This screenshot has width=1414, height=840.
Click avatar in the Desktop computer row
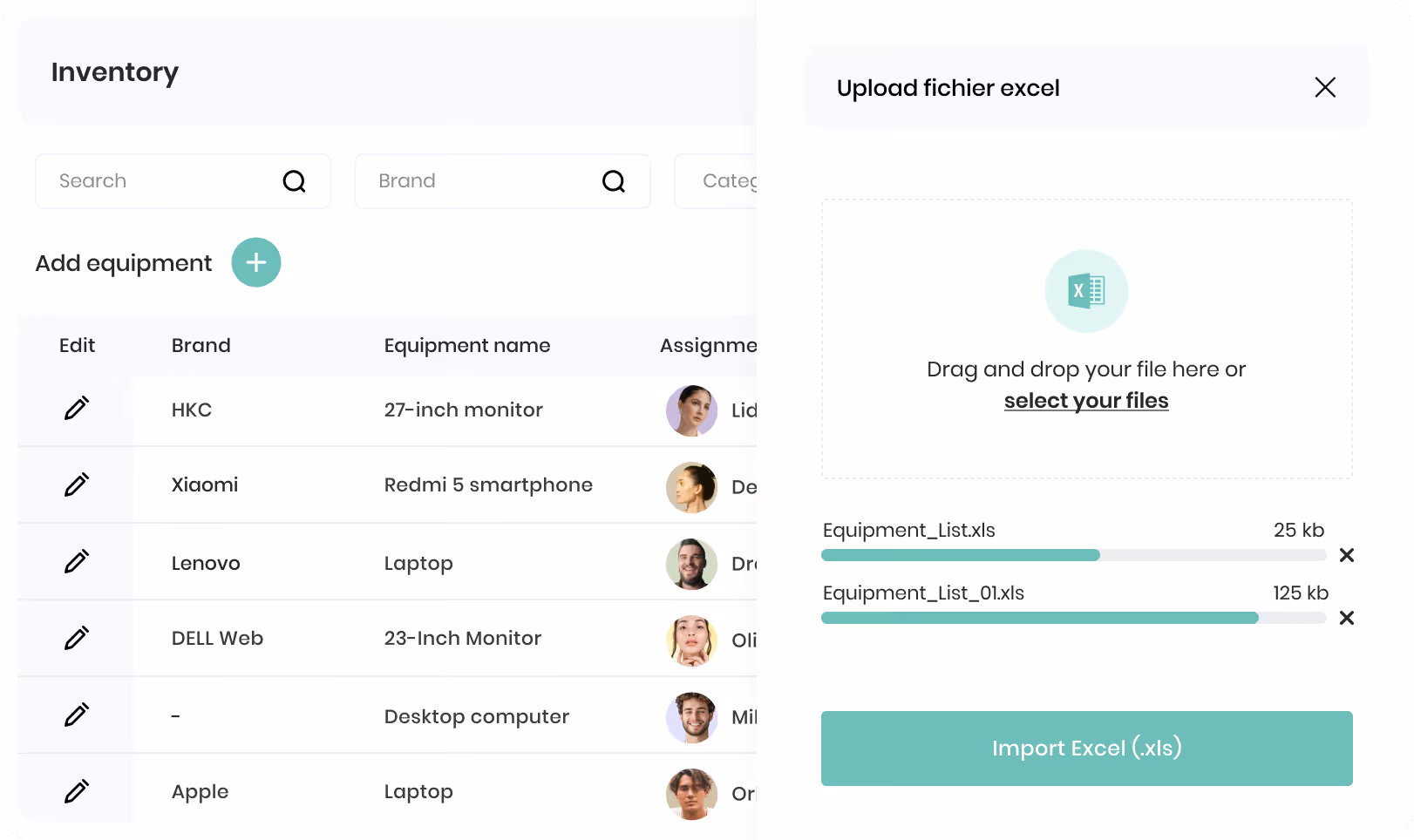tap(691, 717)
